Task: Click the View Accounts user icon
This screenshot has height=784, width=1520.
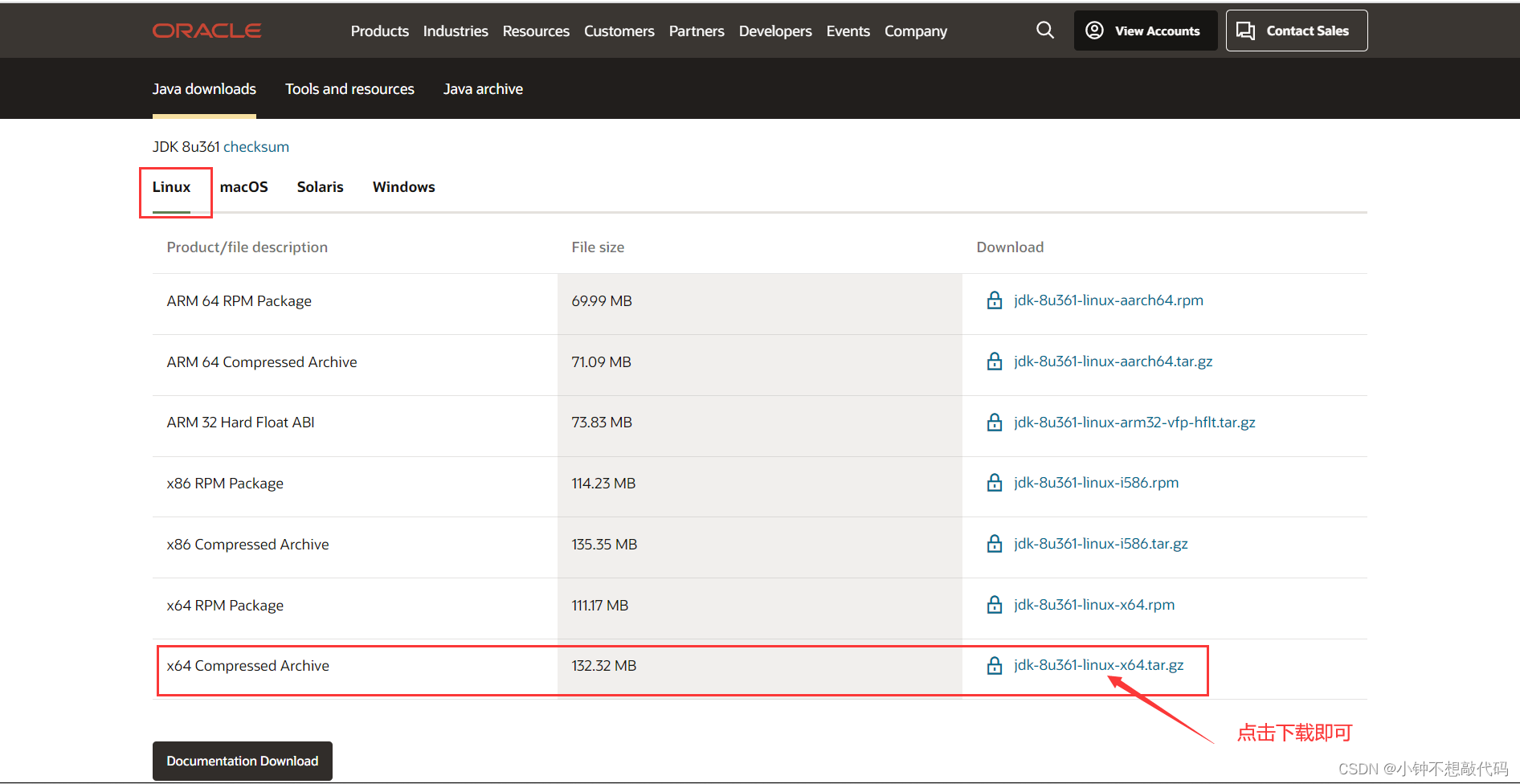Action: pos(1094,31)
